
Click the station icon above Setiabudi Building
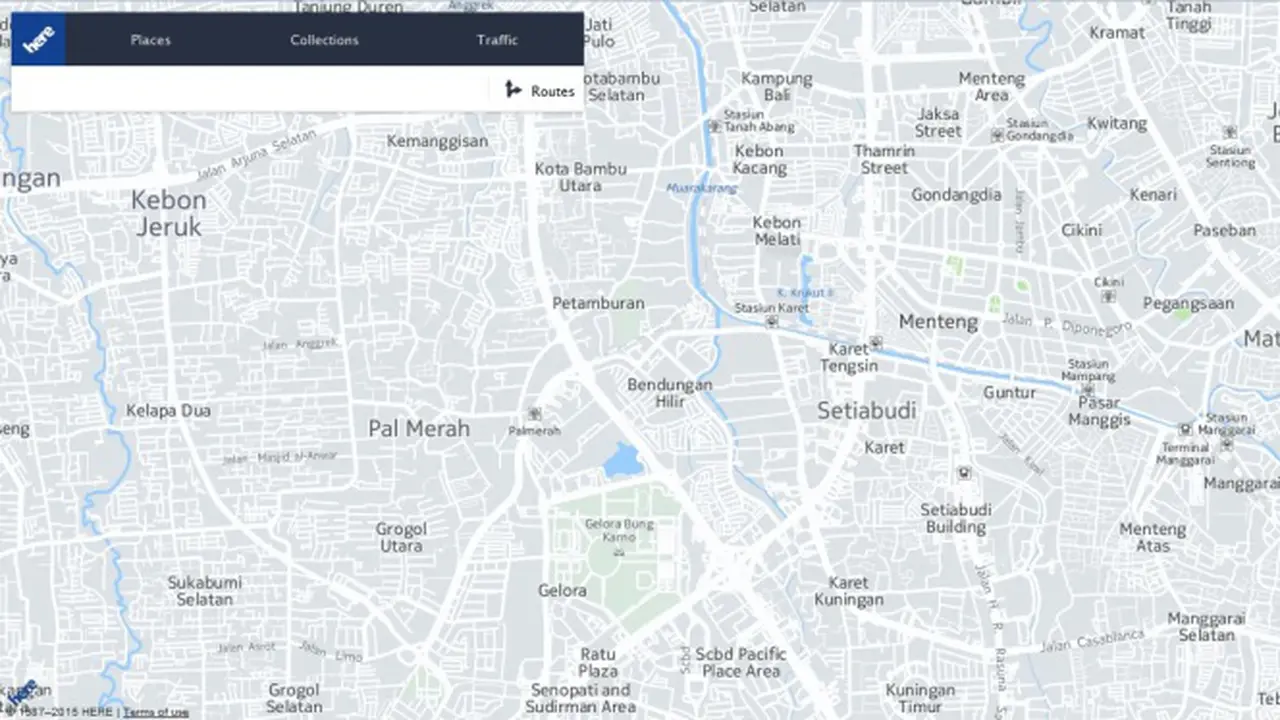click(x=963, y=472)
